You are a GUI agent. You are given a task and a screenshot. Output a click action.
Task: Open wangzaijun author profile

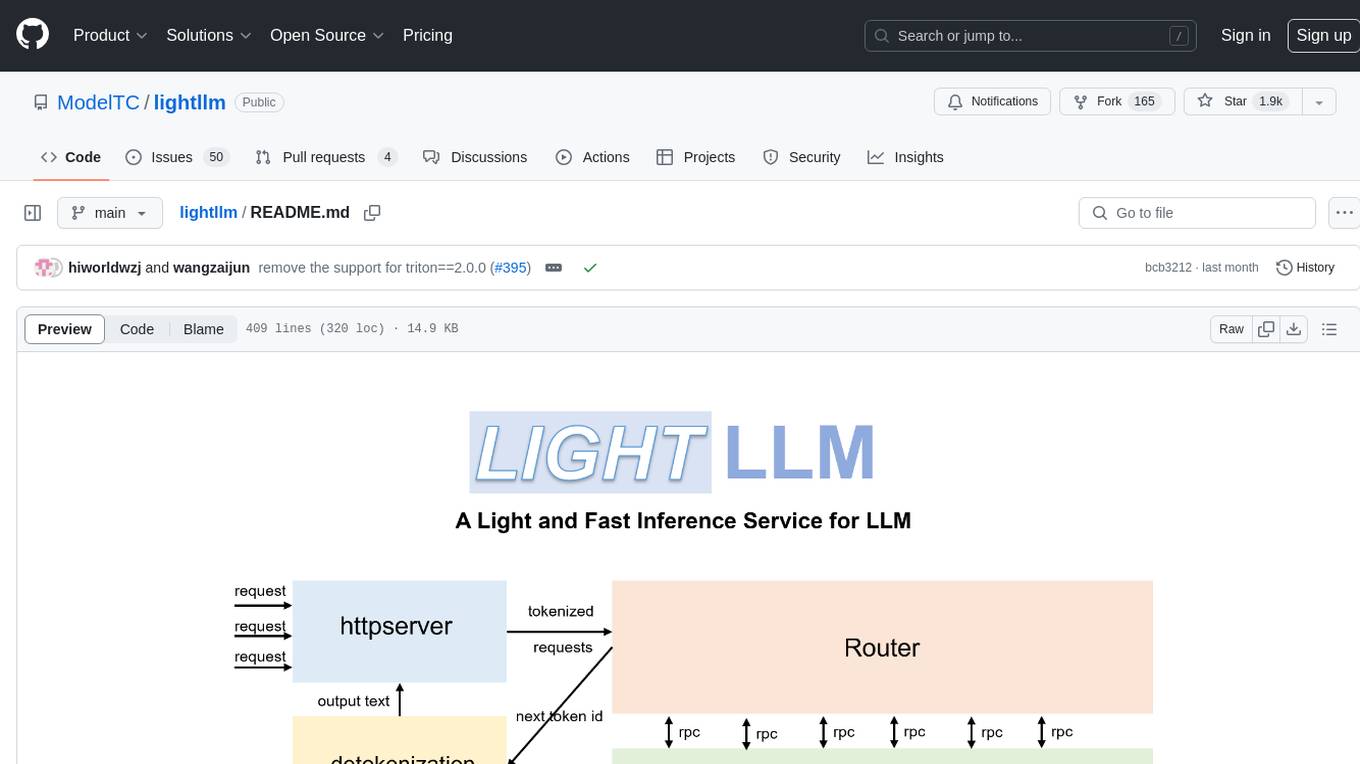click(211, 268)
